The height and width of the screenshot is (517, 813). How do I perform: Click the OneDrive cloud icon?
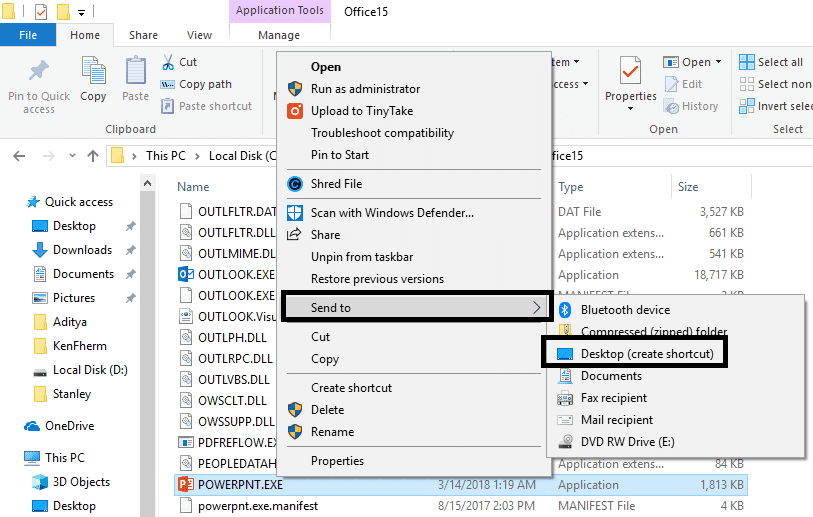[32, 426]
